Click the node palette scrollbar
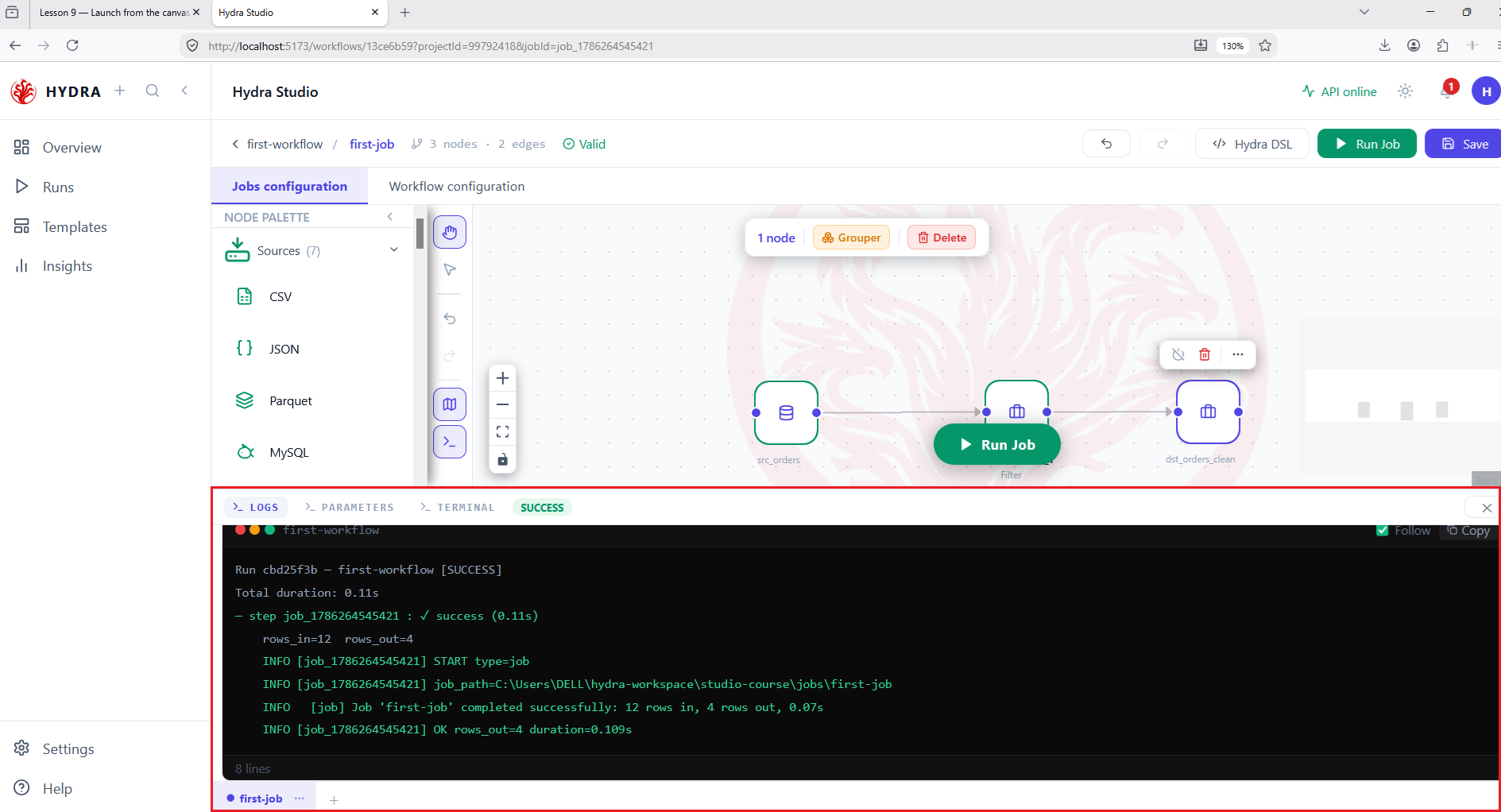 (x=420, y=234)
